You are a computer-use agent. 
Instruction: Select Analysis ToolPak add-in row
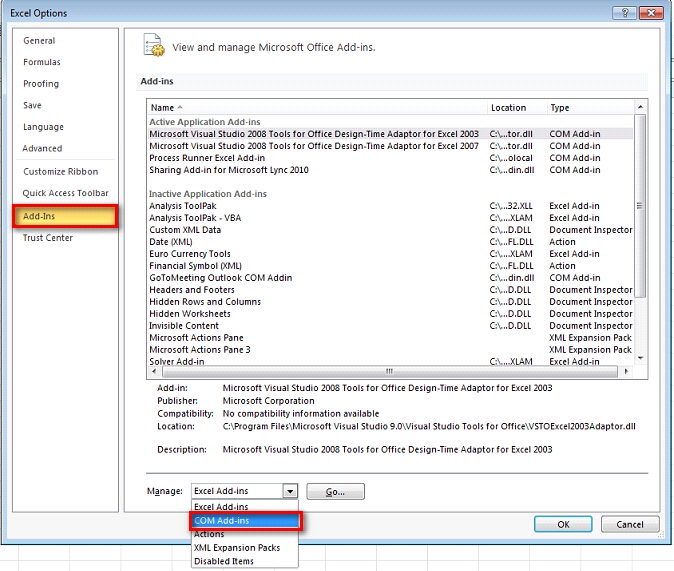click(184, 206)
